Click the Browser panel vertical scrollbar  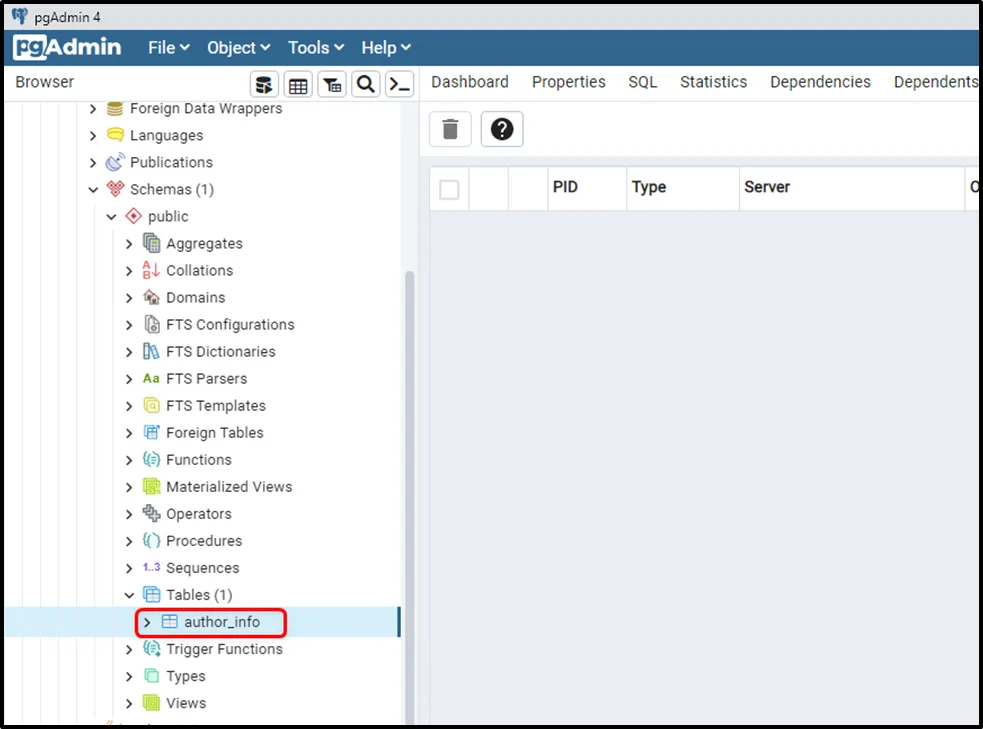[409, 450]
